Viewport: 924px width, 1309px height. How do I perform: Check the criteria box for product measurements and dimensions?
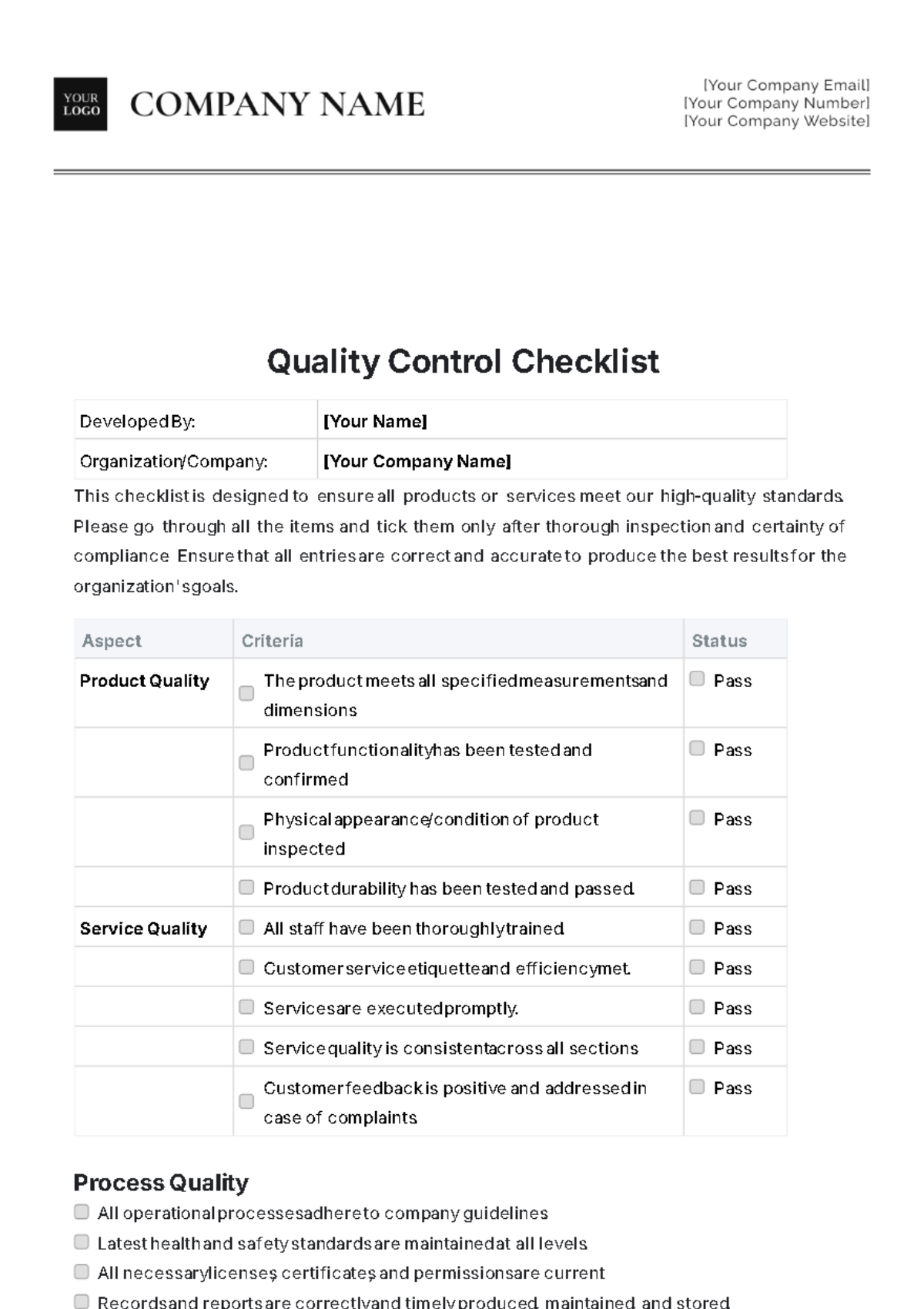[x=246, y=693]
